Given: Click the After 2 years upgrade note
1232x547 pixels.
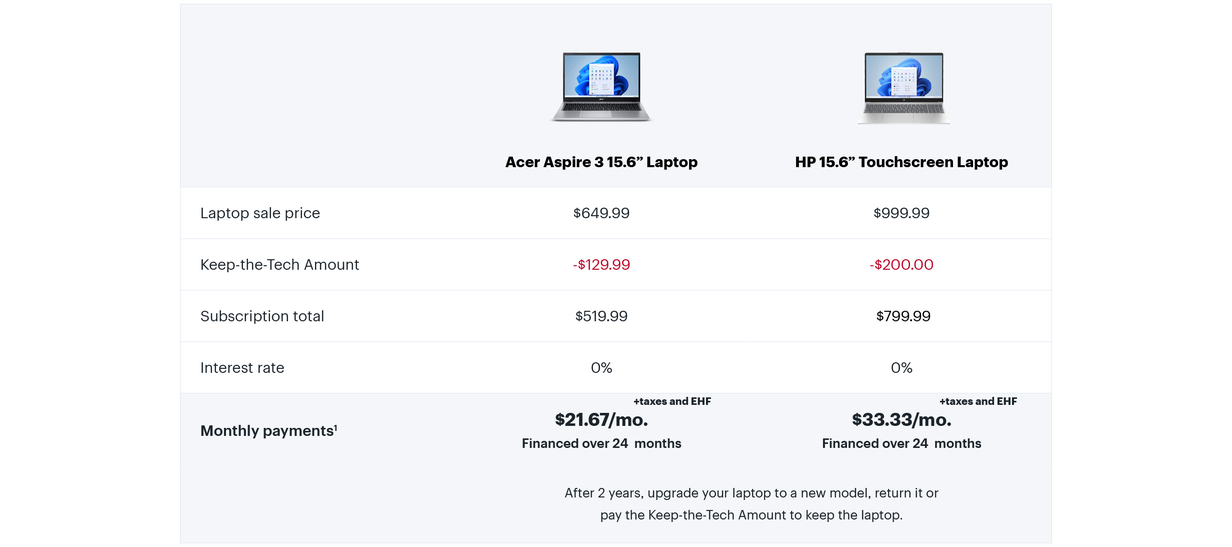Looking at the screenshot, I should click(x=751, y=504).
